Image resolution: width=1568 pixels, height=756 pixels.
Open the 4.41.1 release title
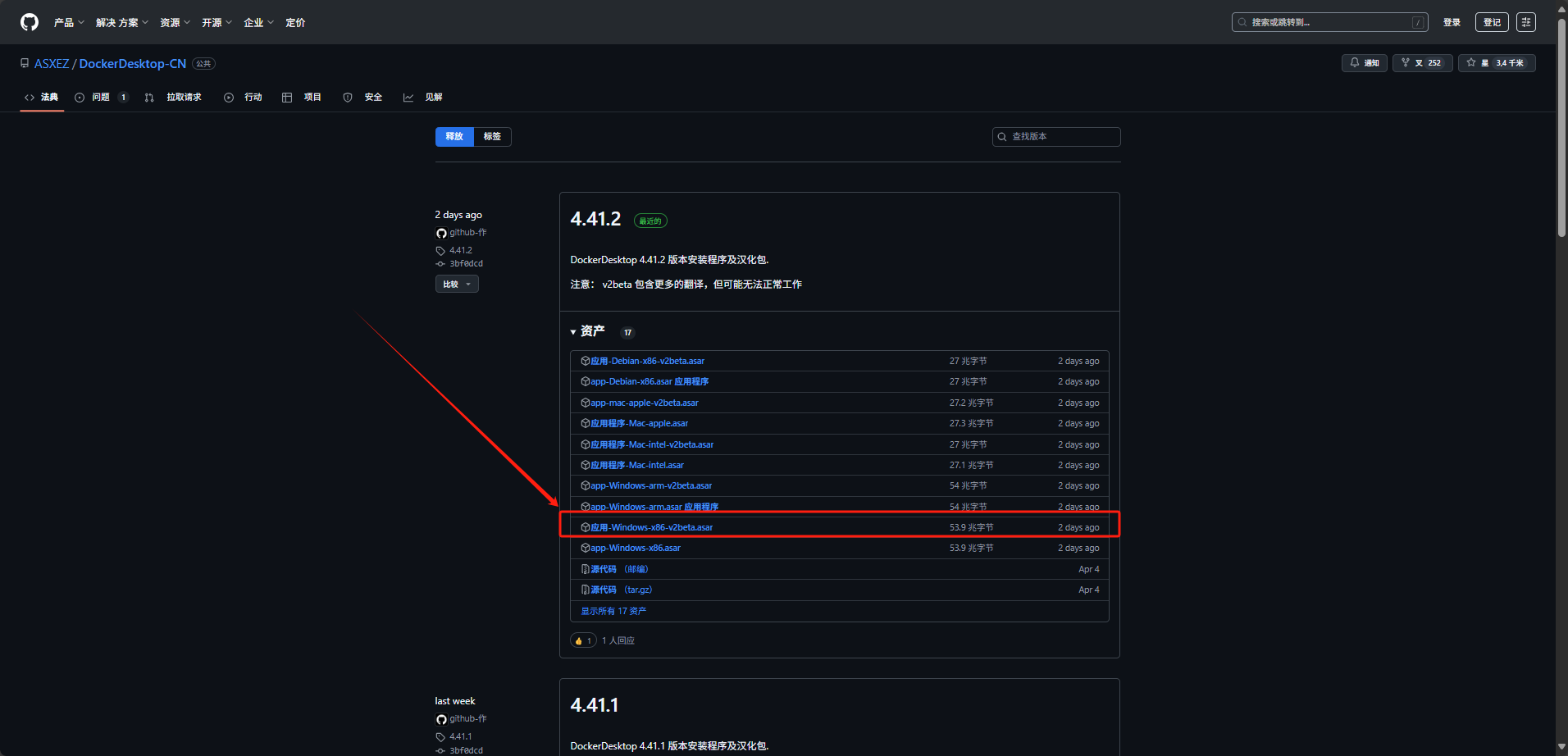pyautogui.click(x=595, y=705)
